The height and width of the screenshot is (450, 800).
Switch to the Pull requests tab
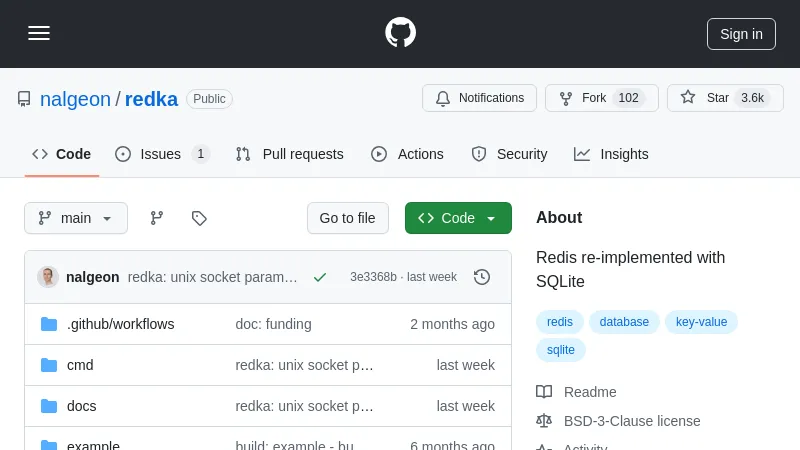tap(290, 154)
